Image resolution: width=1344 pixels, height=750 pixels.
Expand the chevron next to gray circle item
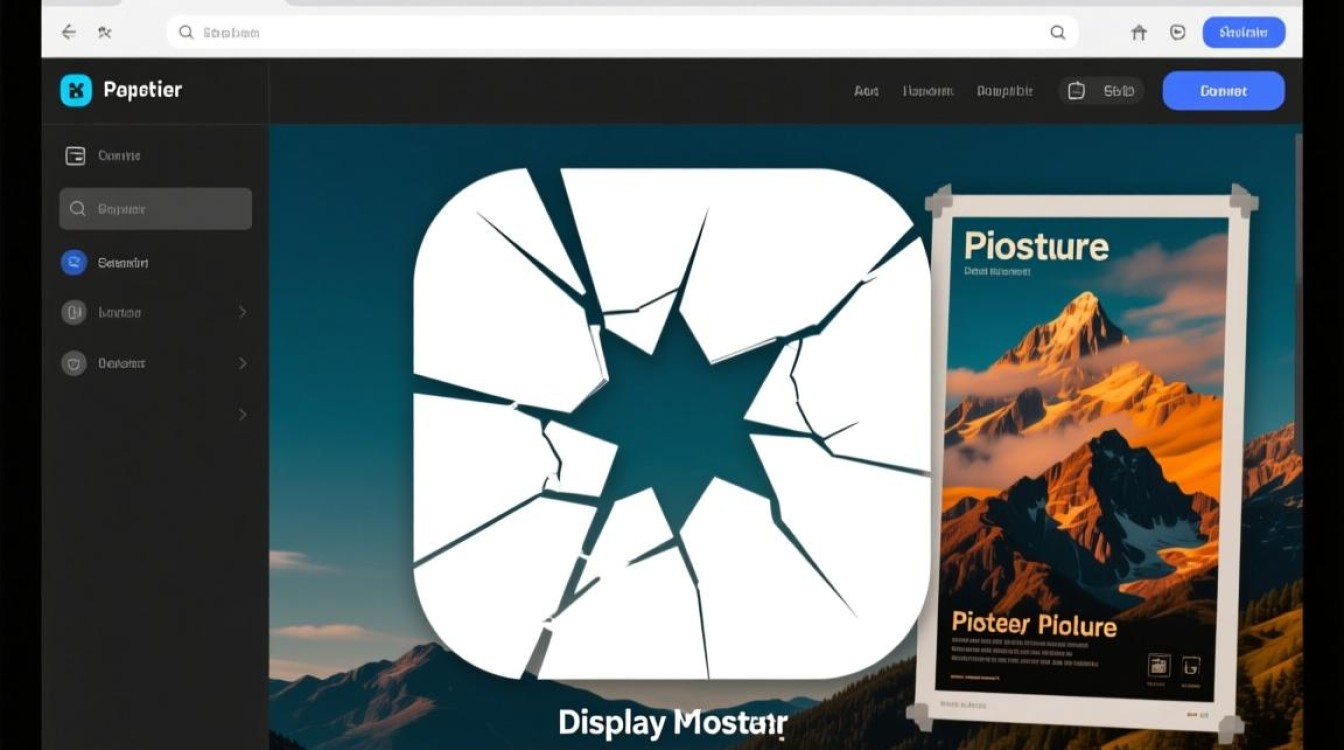pos(242,312)
